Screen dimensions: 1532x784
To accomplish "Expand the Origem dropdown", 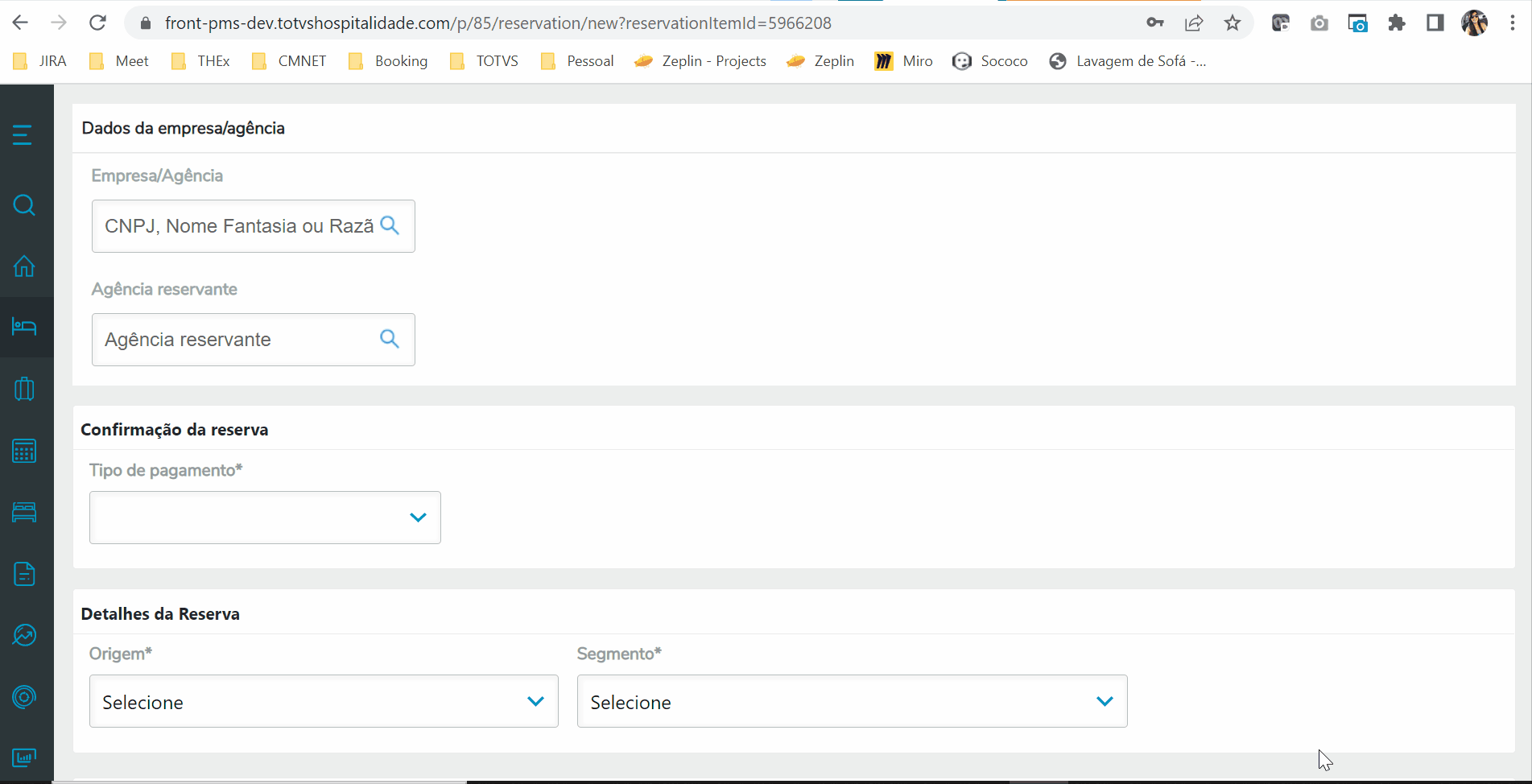I will [x=324, y=701].
